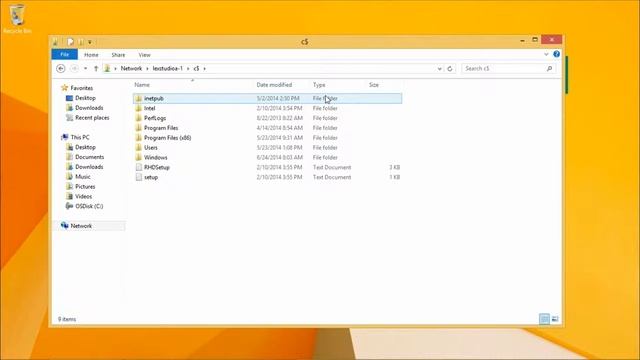This screenshot has width=640, height=360.
Task: Open Recent places in Favorites
Action: pos(92,118)
